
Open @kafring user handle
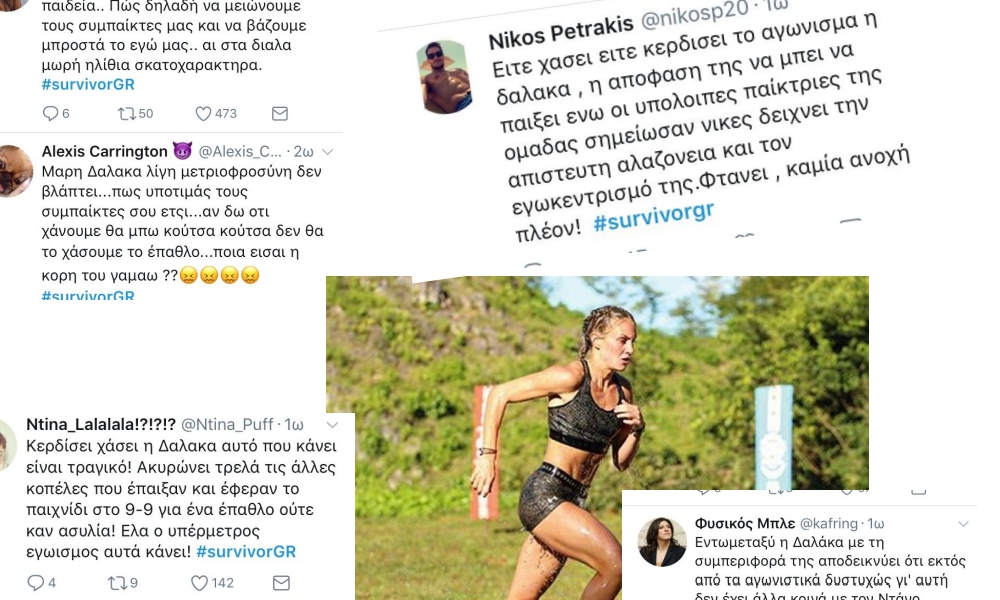pos(828,523)
